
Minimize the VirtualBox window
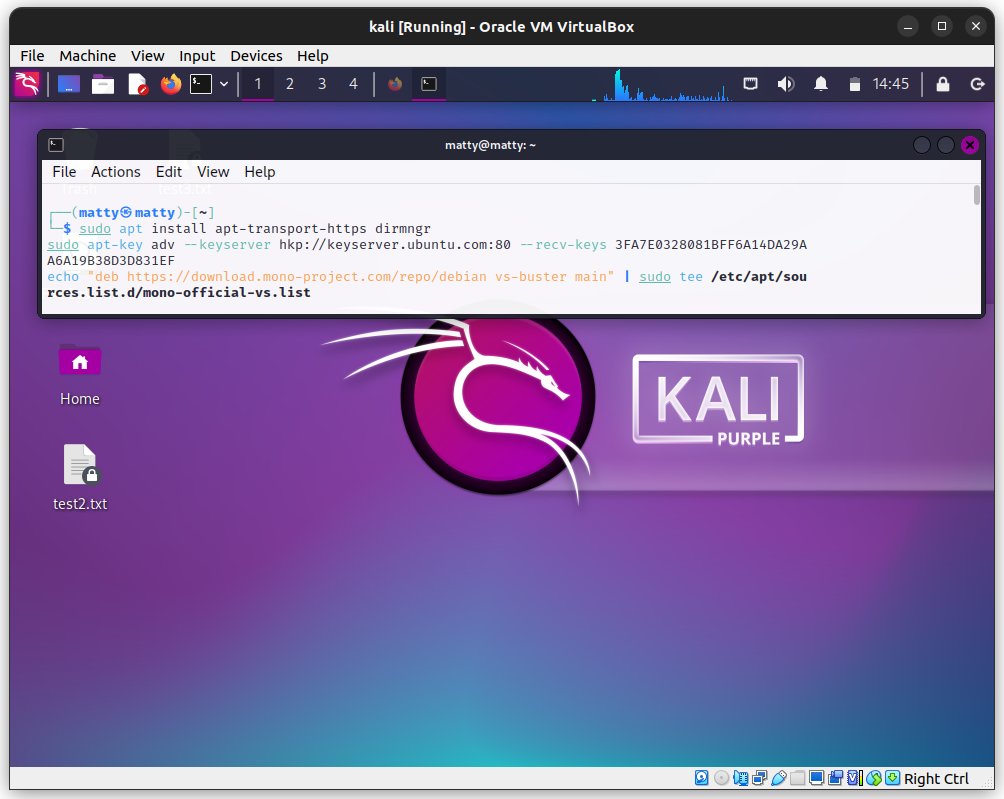[x=907, y=26]
